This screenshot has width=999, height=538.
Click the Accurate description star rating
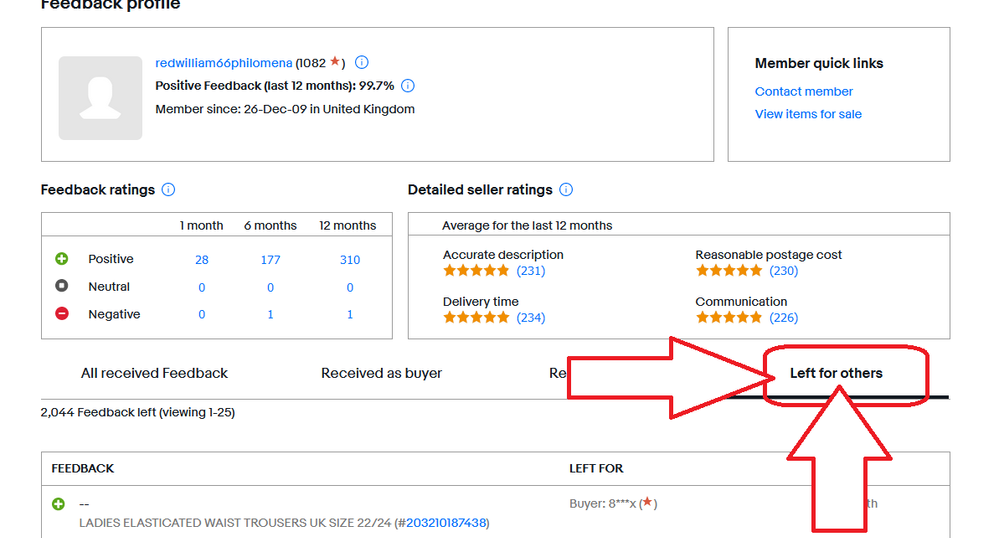click(476, 271)
